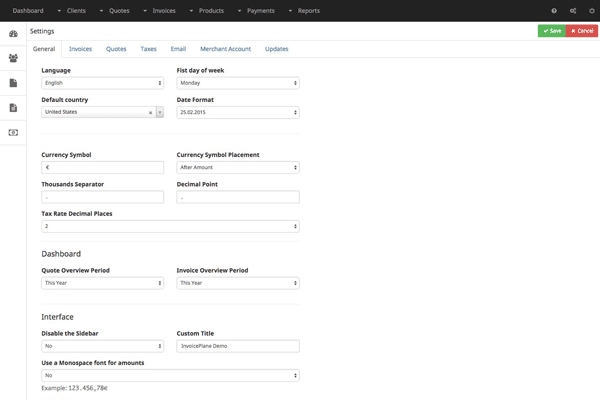Click the red Cancel button
Image resolution: width=600 pixels, height=400 pixels.
pyautogui.click(x=582, y=31)
